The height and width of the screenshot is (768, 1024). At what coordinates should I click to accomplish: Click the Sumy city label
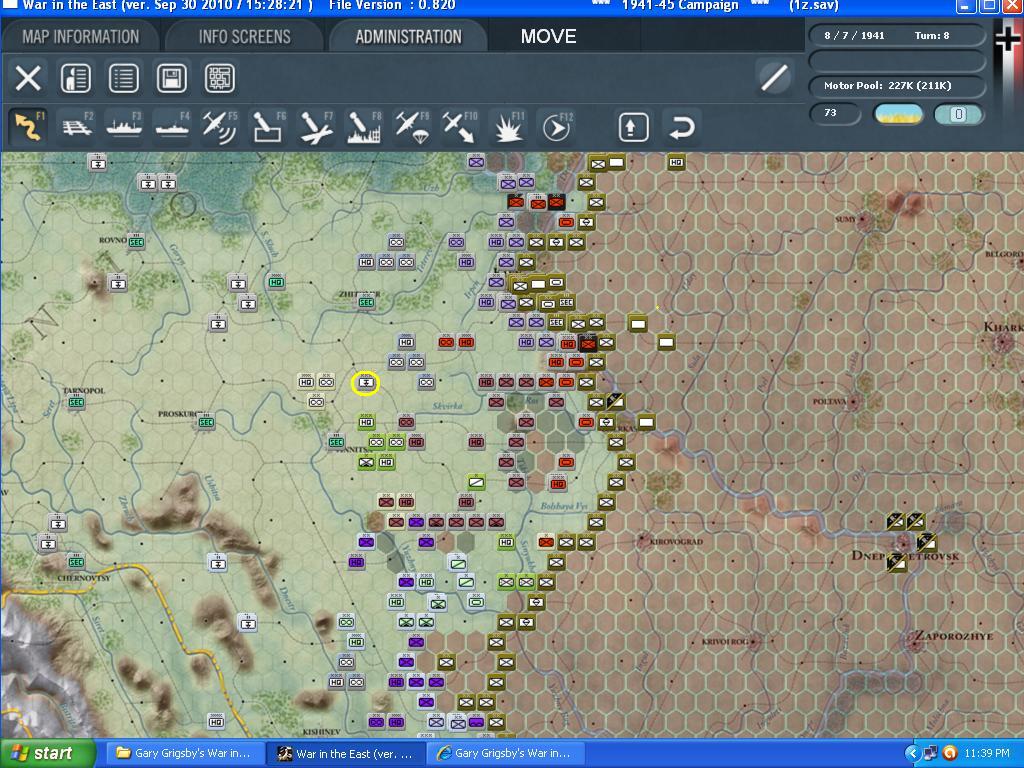tap(845, 219)
